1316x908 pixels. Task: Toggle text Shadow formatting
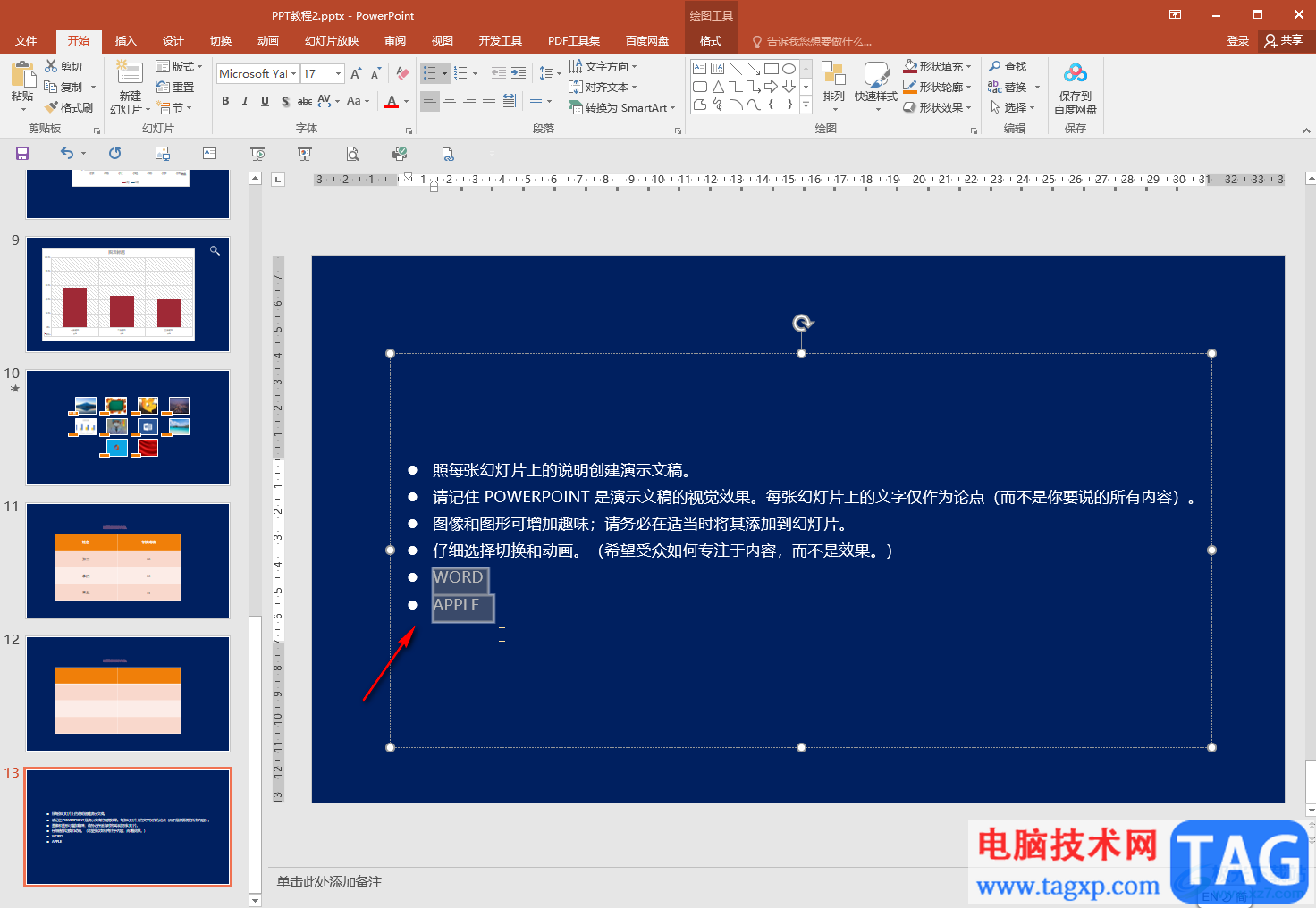[285, 101]
